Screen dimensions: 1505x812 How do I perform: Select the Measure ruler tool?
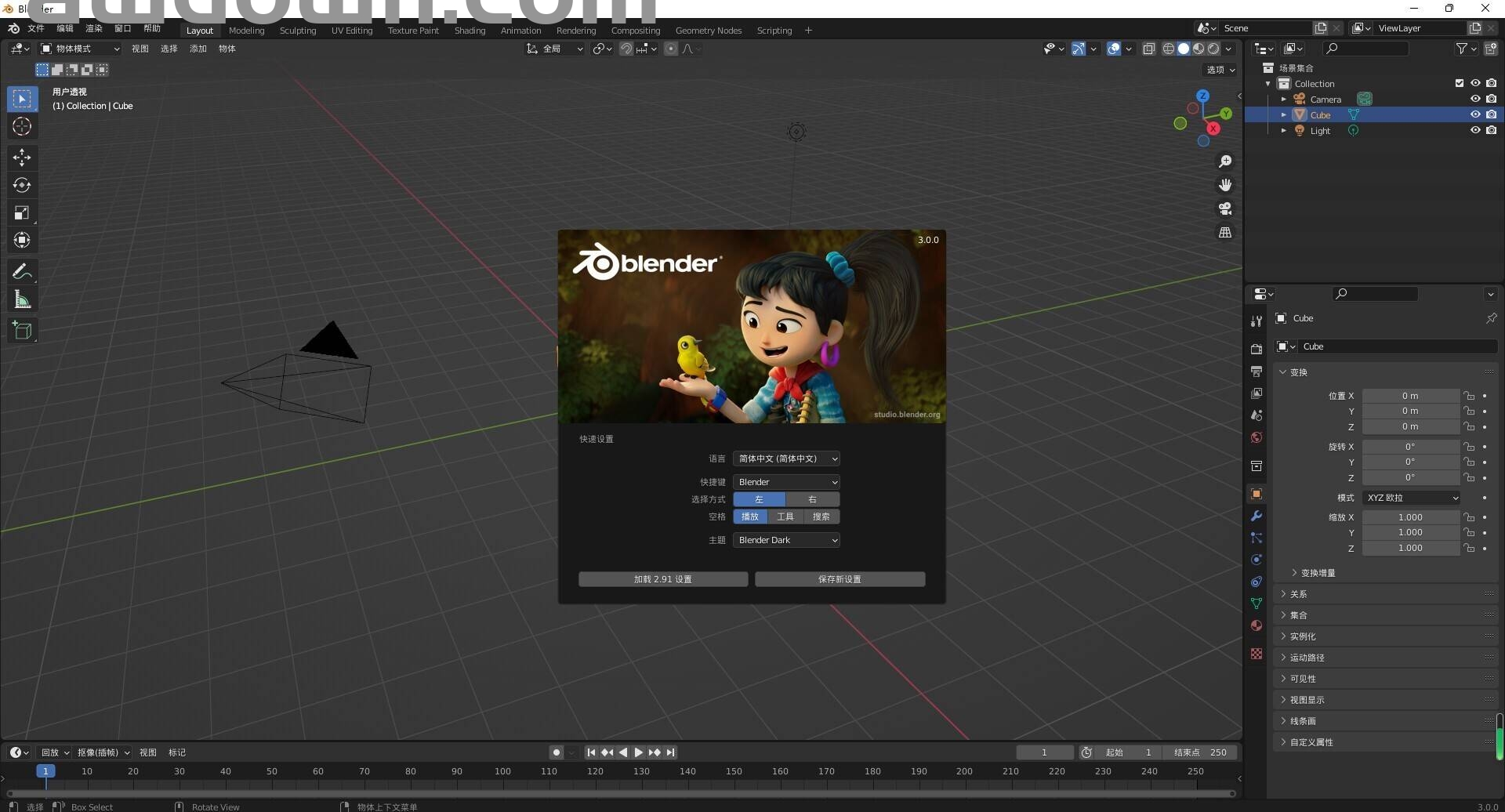click(22, 299)
